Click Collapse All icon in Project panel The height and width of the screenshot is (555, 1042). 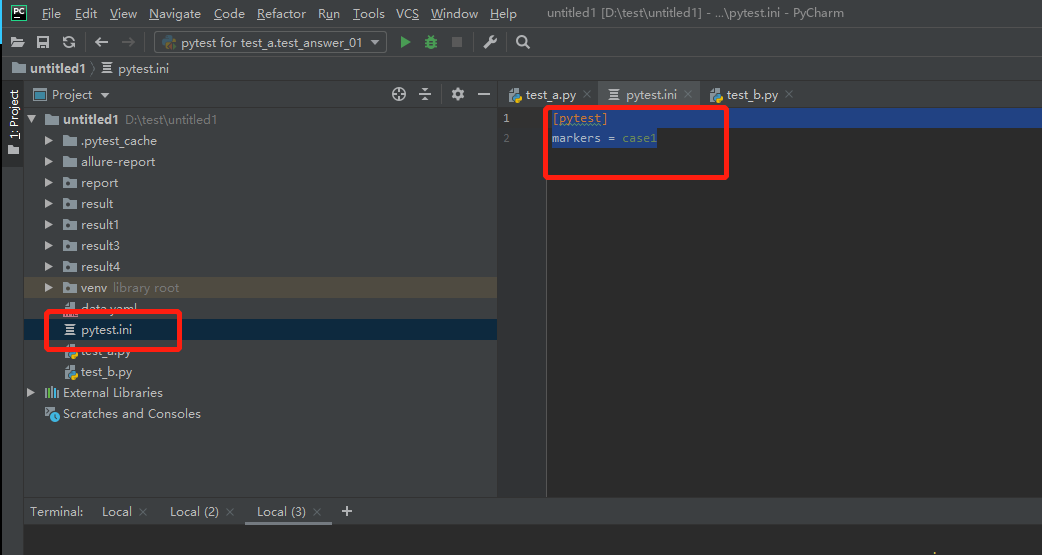coord(425,94)
